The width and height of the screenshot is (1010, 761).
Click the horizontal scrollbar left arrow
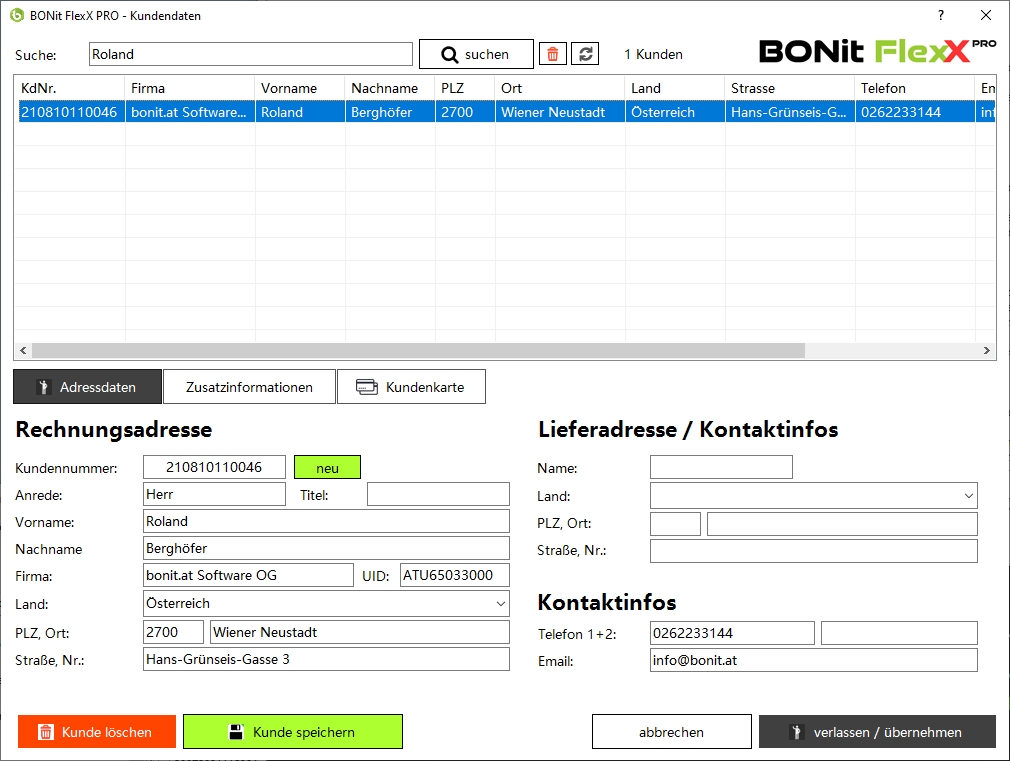pos(23,351)
